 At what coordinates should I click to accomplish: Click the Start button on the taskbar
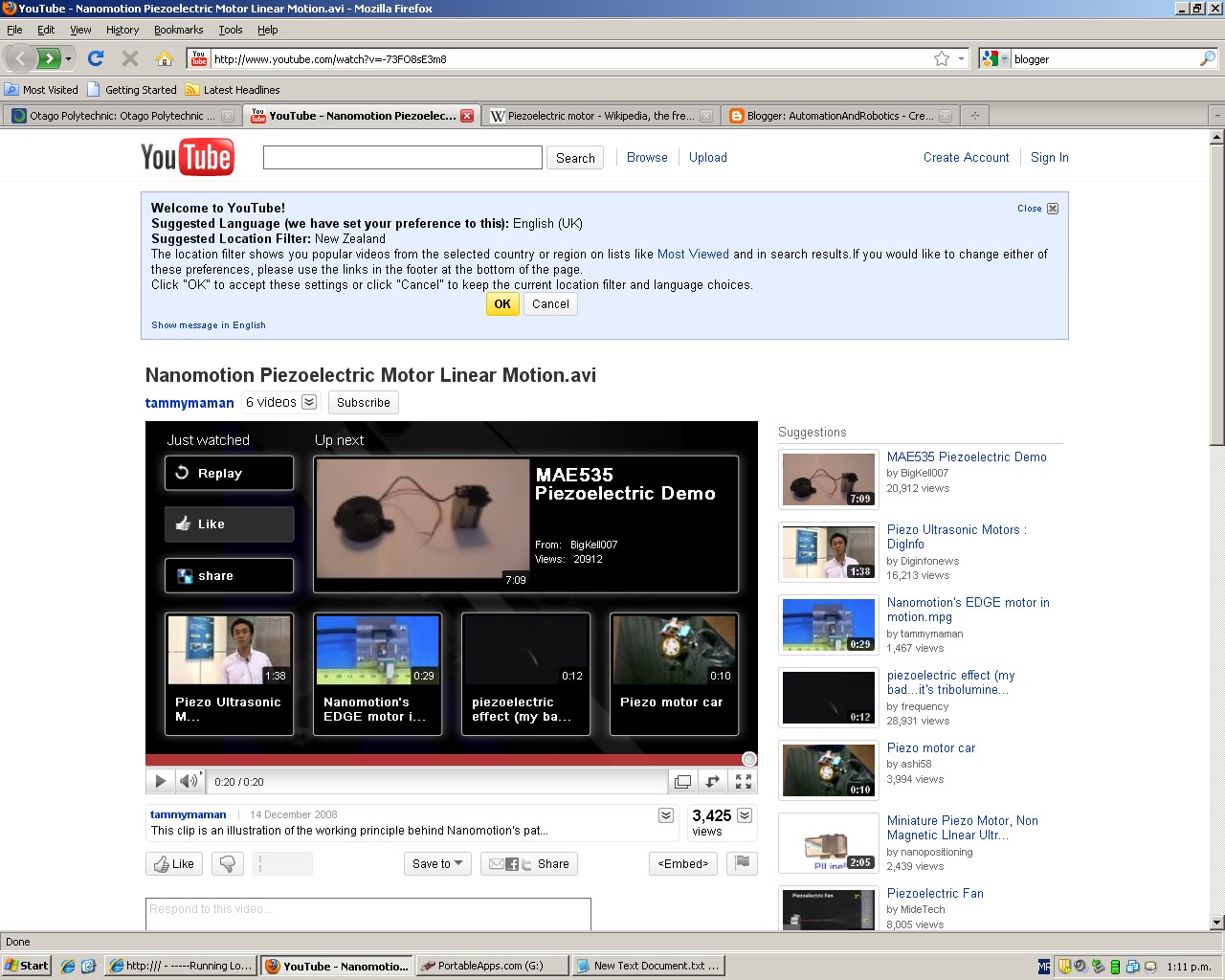(x=27, y=966)
